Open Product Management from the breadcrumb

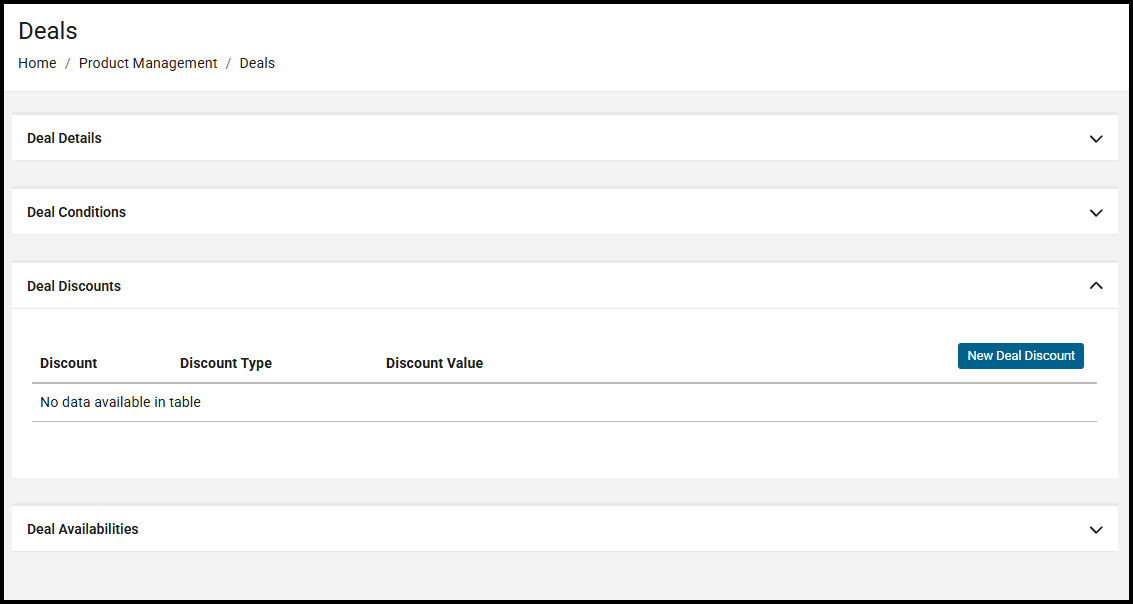[x=148, y=63]
